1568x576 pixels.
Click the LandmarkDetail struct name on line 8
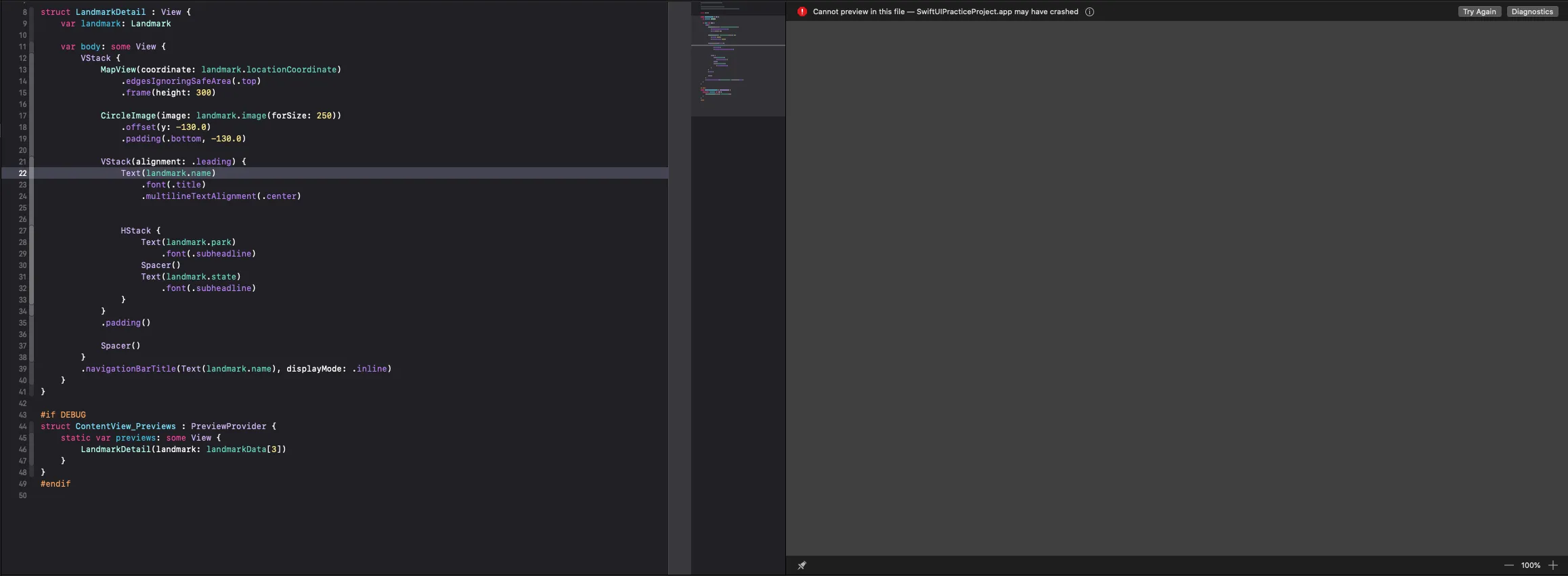[x=110, y=12]
